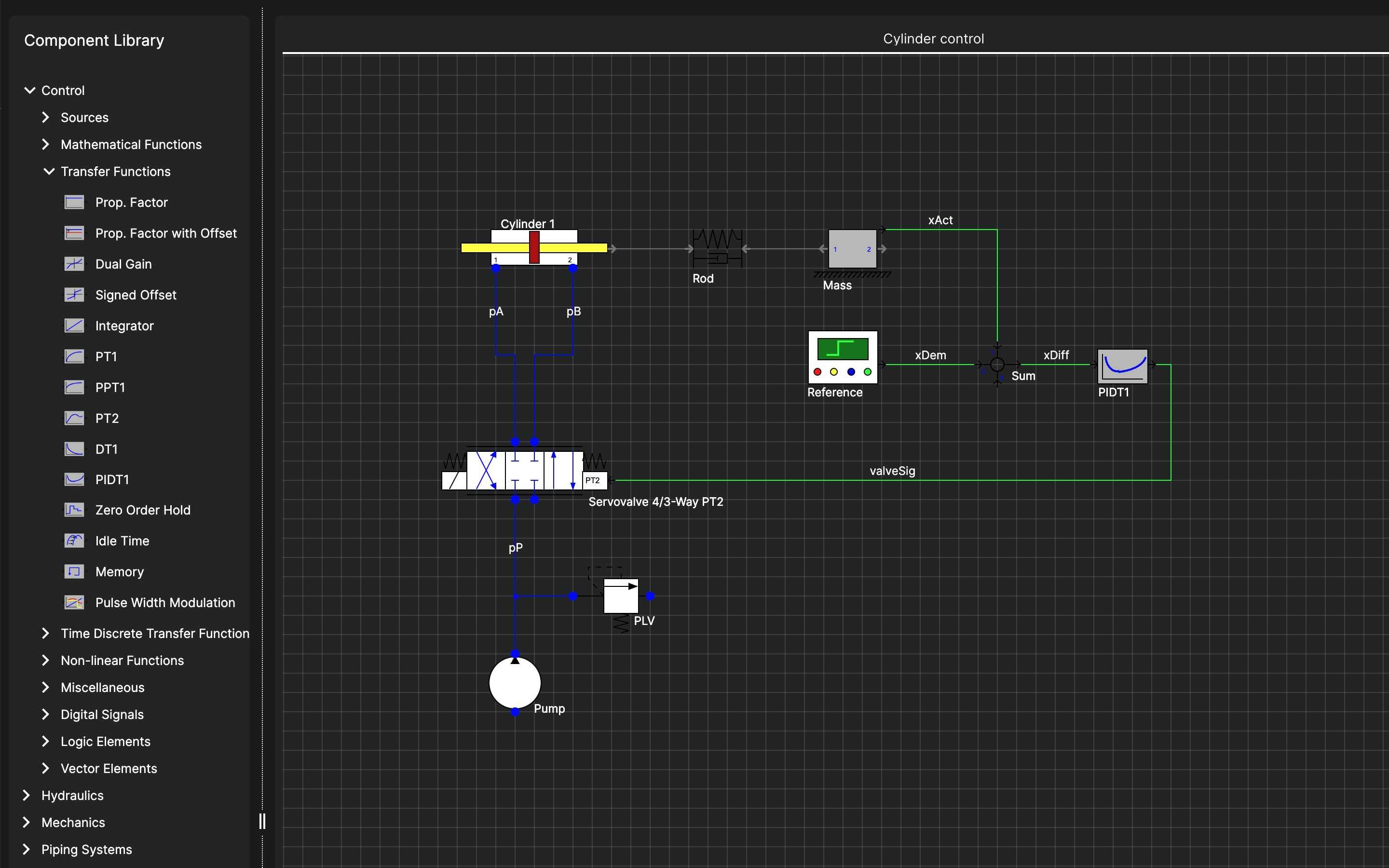
Task: Click the Dual Gain component icon
Action: coord(74,264)
